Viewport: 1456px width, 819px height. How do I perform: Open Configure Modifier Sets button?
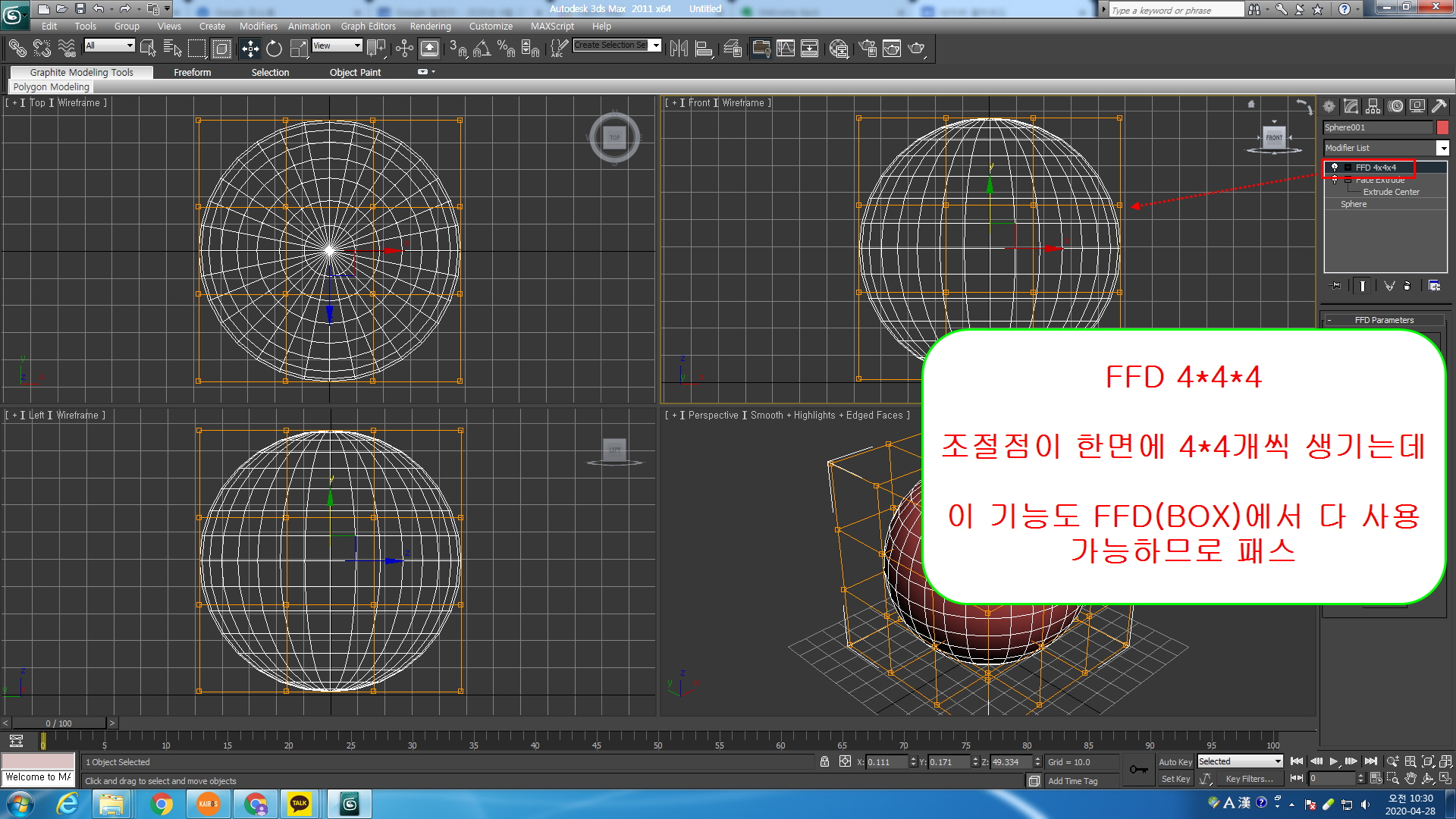(1434, 286)
